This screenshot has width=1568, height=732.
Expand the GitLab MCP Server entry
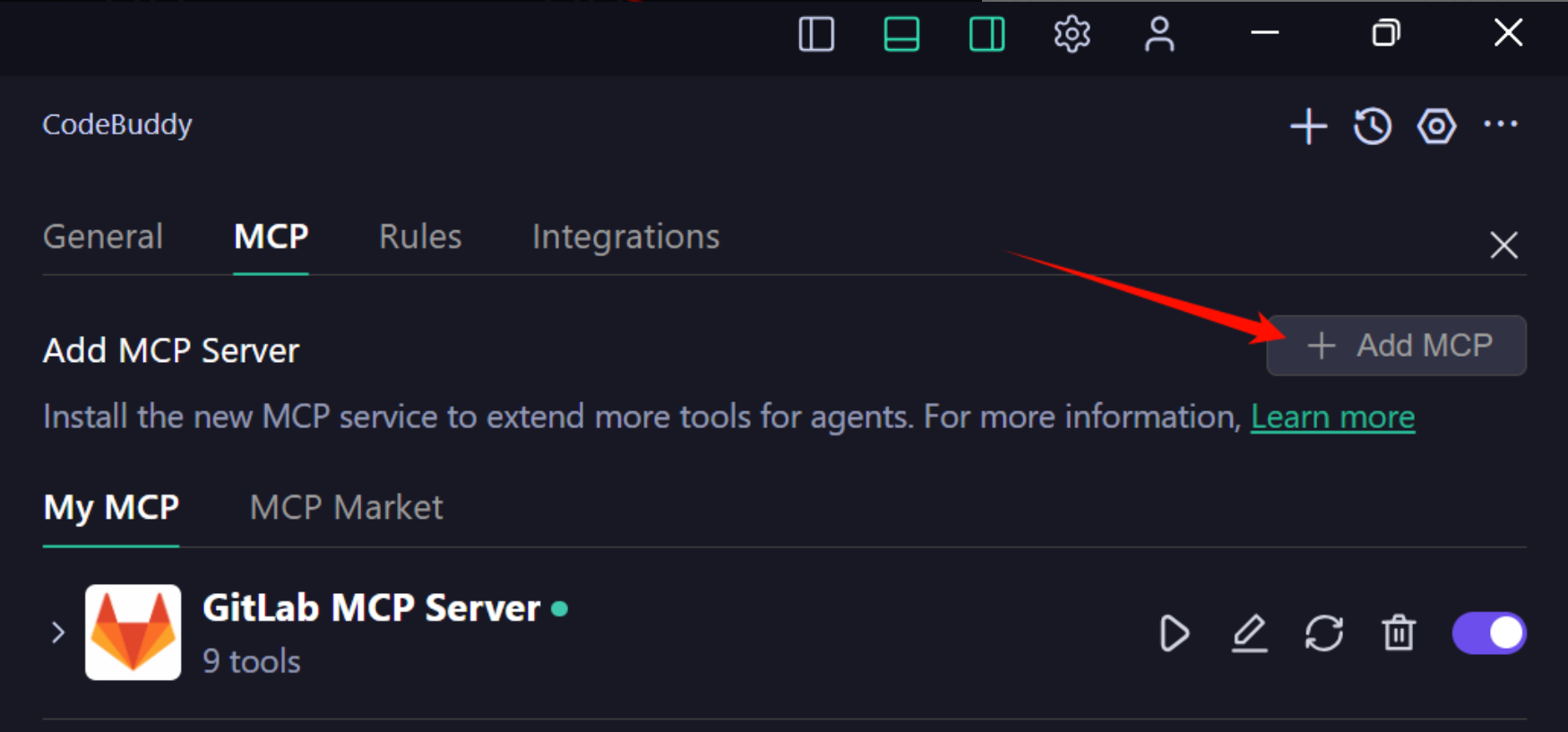pos(58,633)
